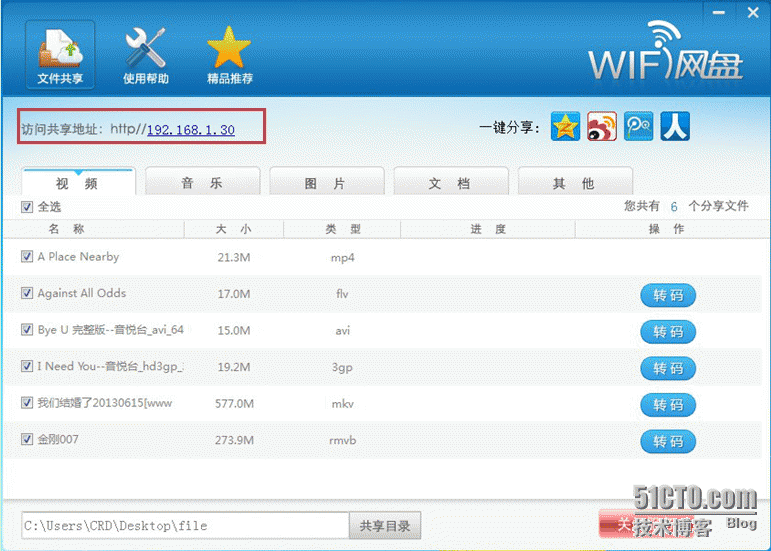Switch to the 图片 tab
771x551 pixels.
[326, 182]
